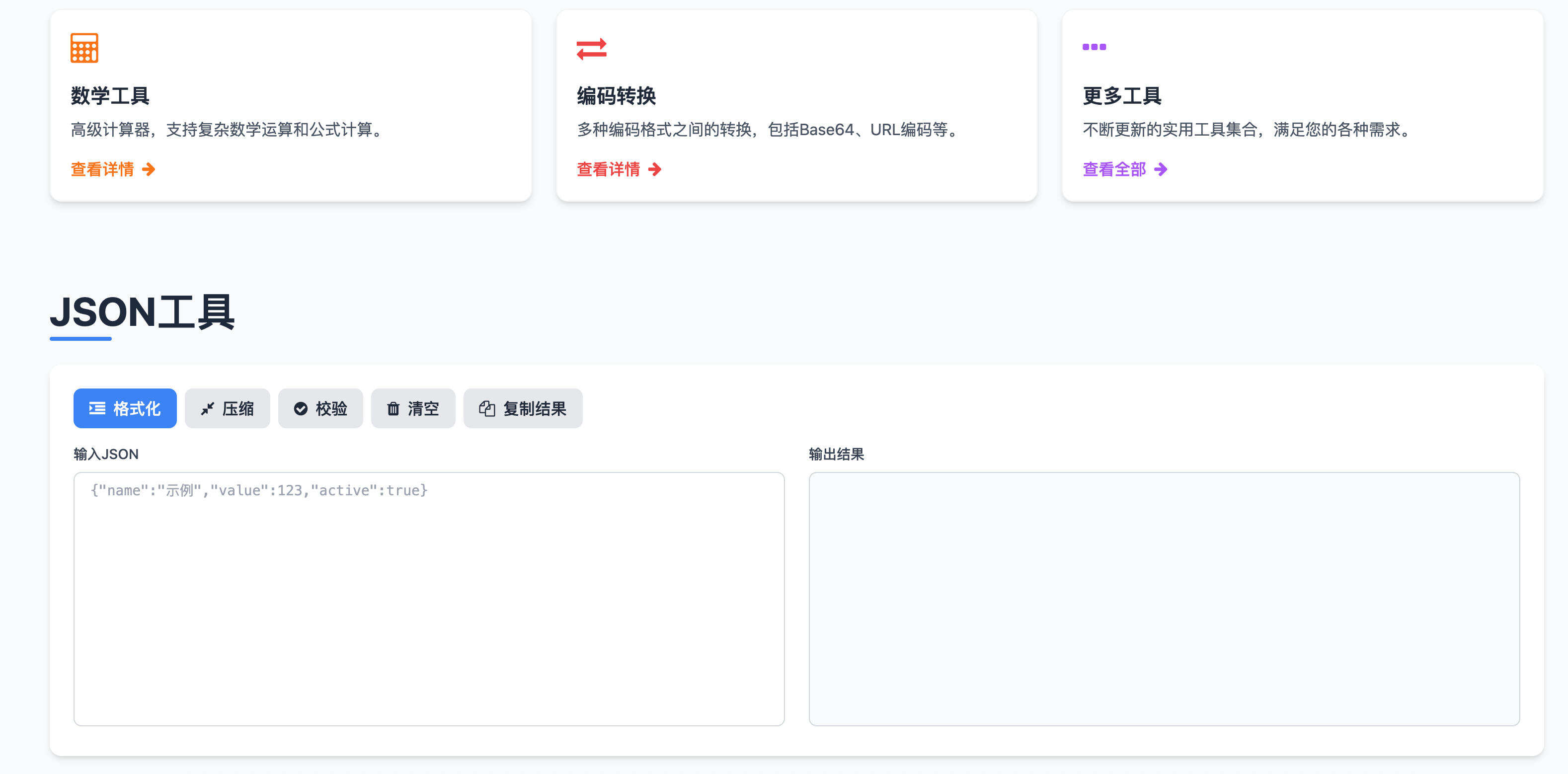
Task: Open the 查看全部 link under 更多工具
Action: pos(1114,169)
